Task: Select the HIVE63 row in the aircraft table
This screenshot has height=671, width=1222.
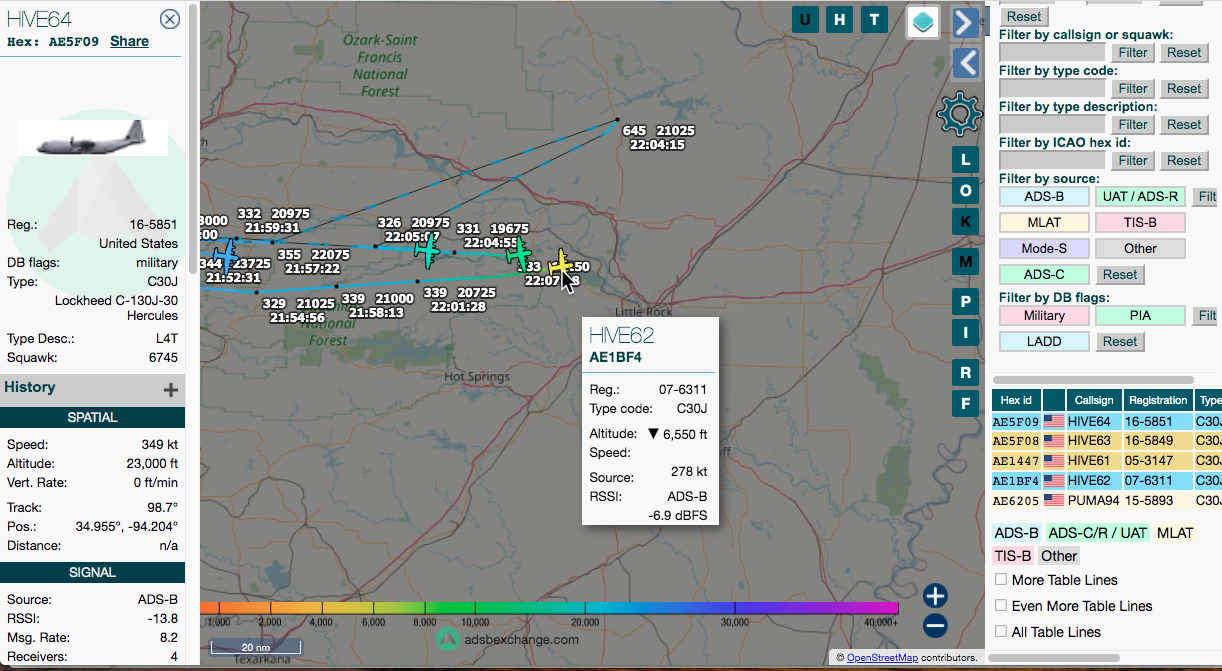Action: pos(1106,442)
